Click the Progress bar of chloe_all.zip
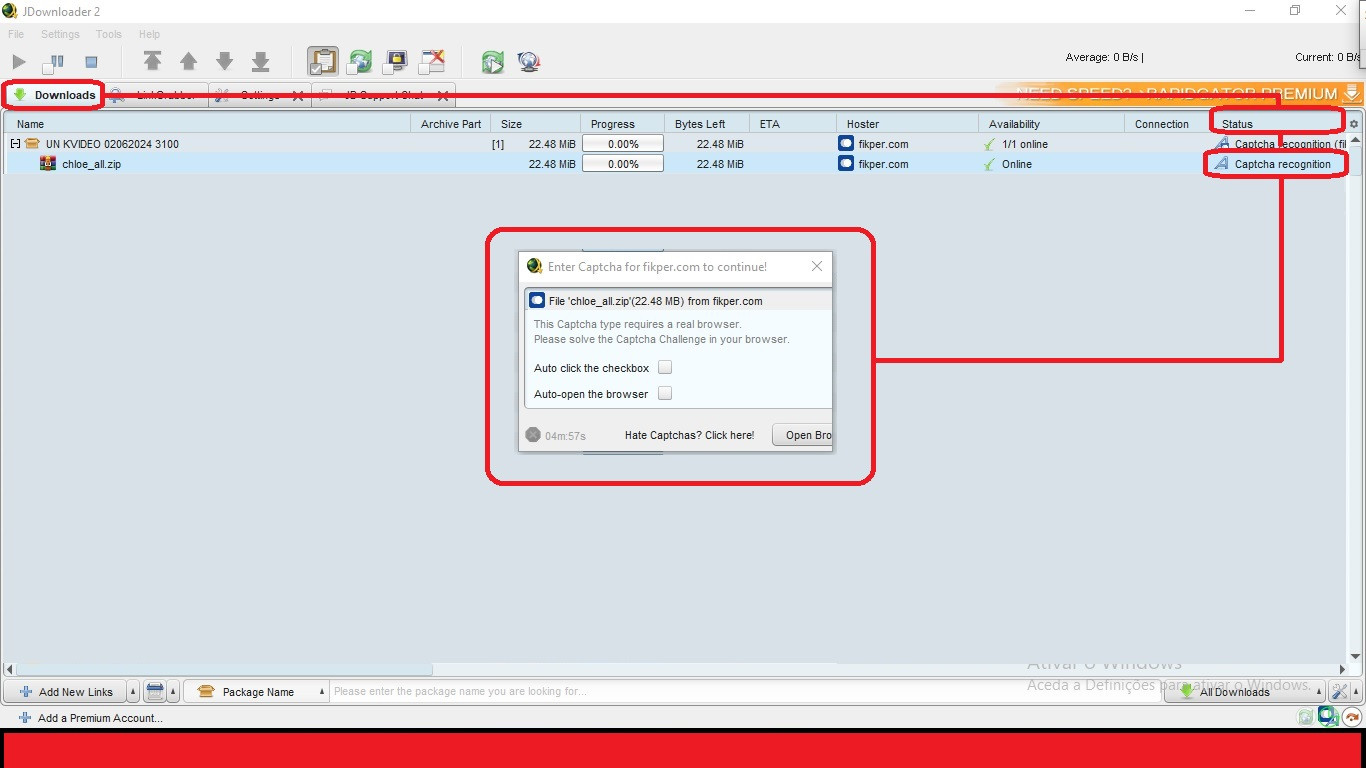 pos(623,164)
